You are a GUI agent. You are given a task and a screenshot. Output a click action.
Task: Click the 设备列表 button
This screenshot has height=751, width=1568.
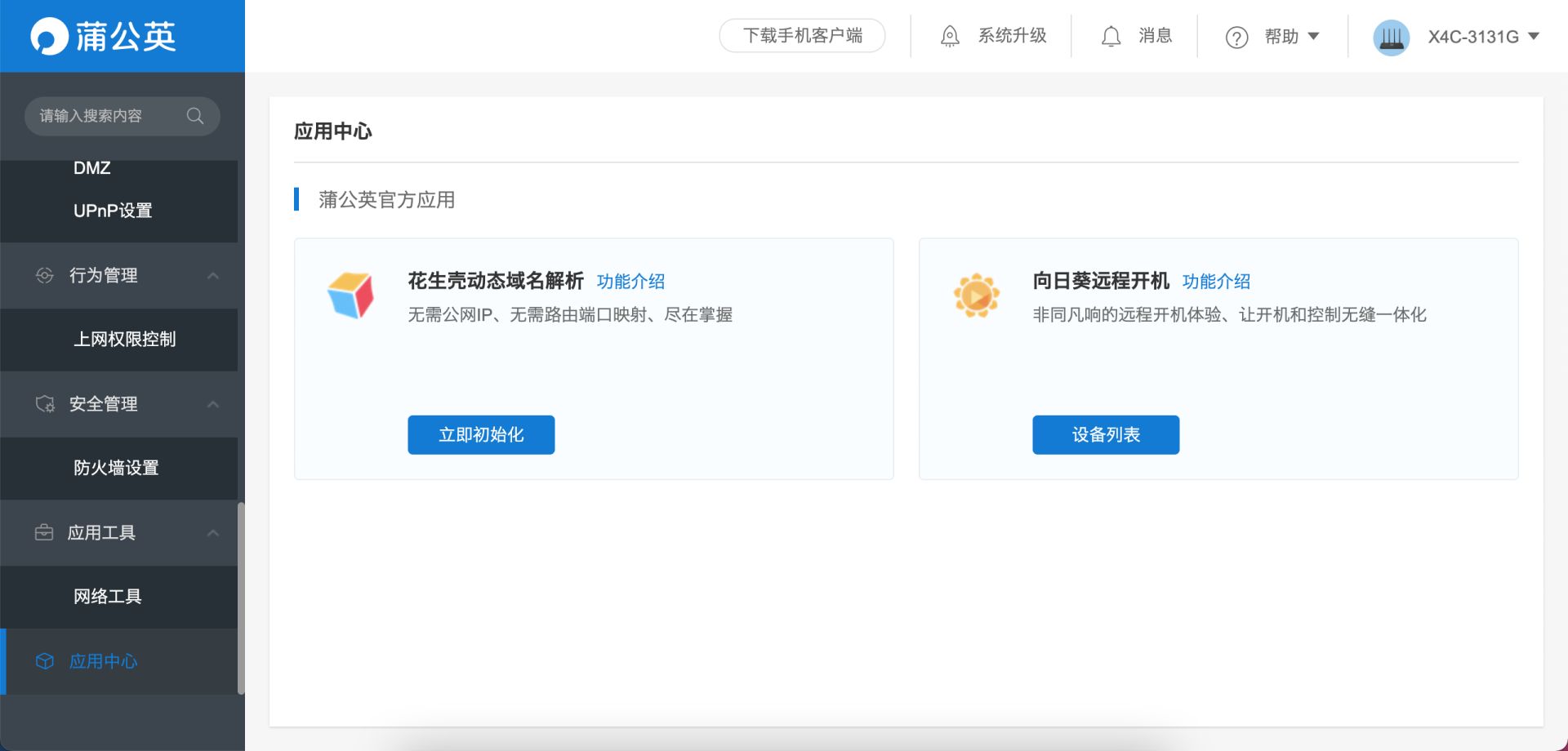[x=1106, y=435]
